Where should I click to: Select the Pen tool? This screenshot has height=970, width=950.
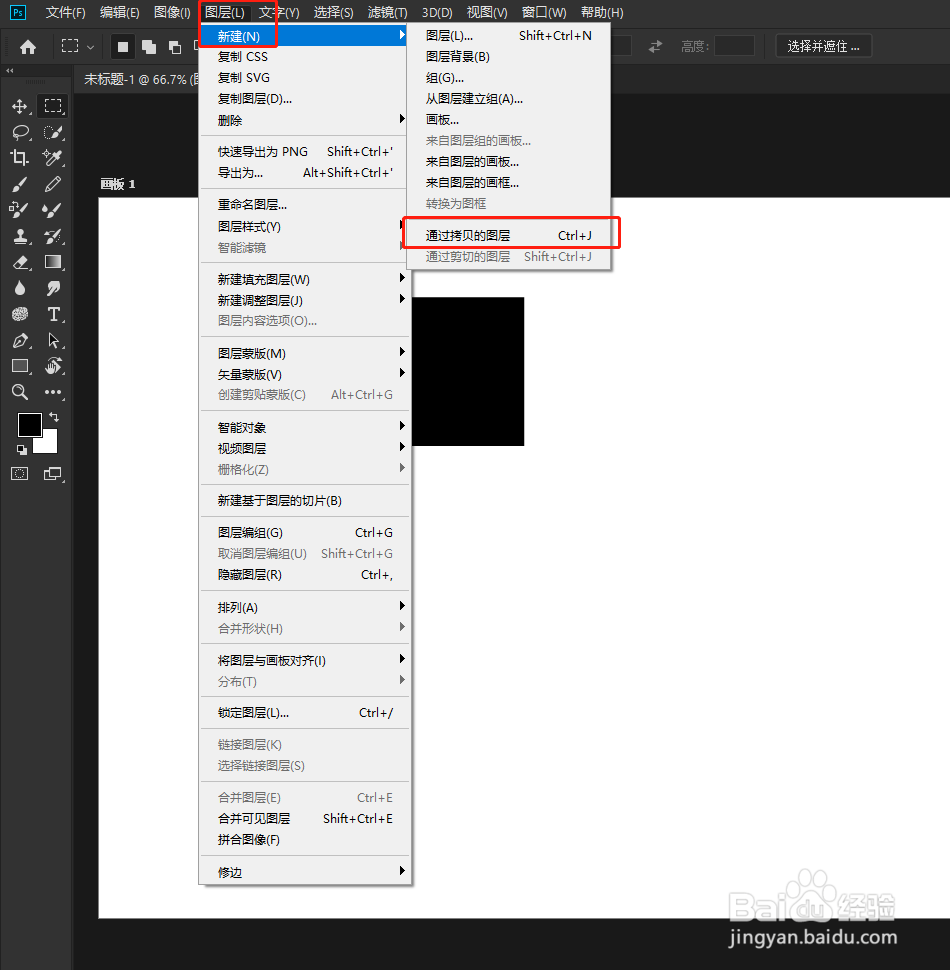tap(20, 340)
